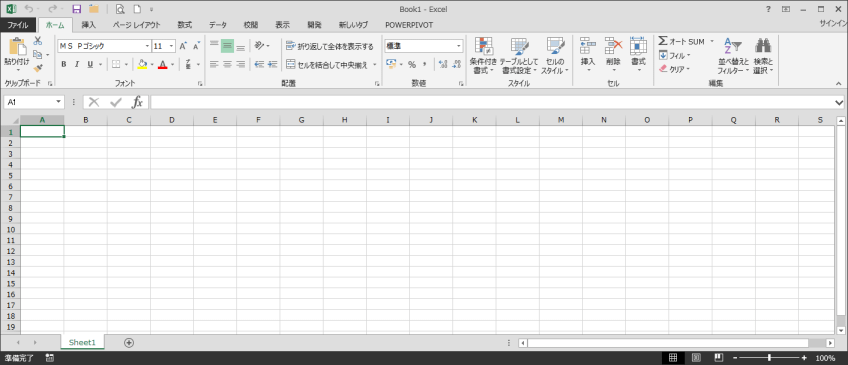Click the Borders icon

pos(116,64)
